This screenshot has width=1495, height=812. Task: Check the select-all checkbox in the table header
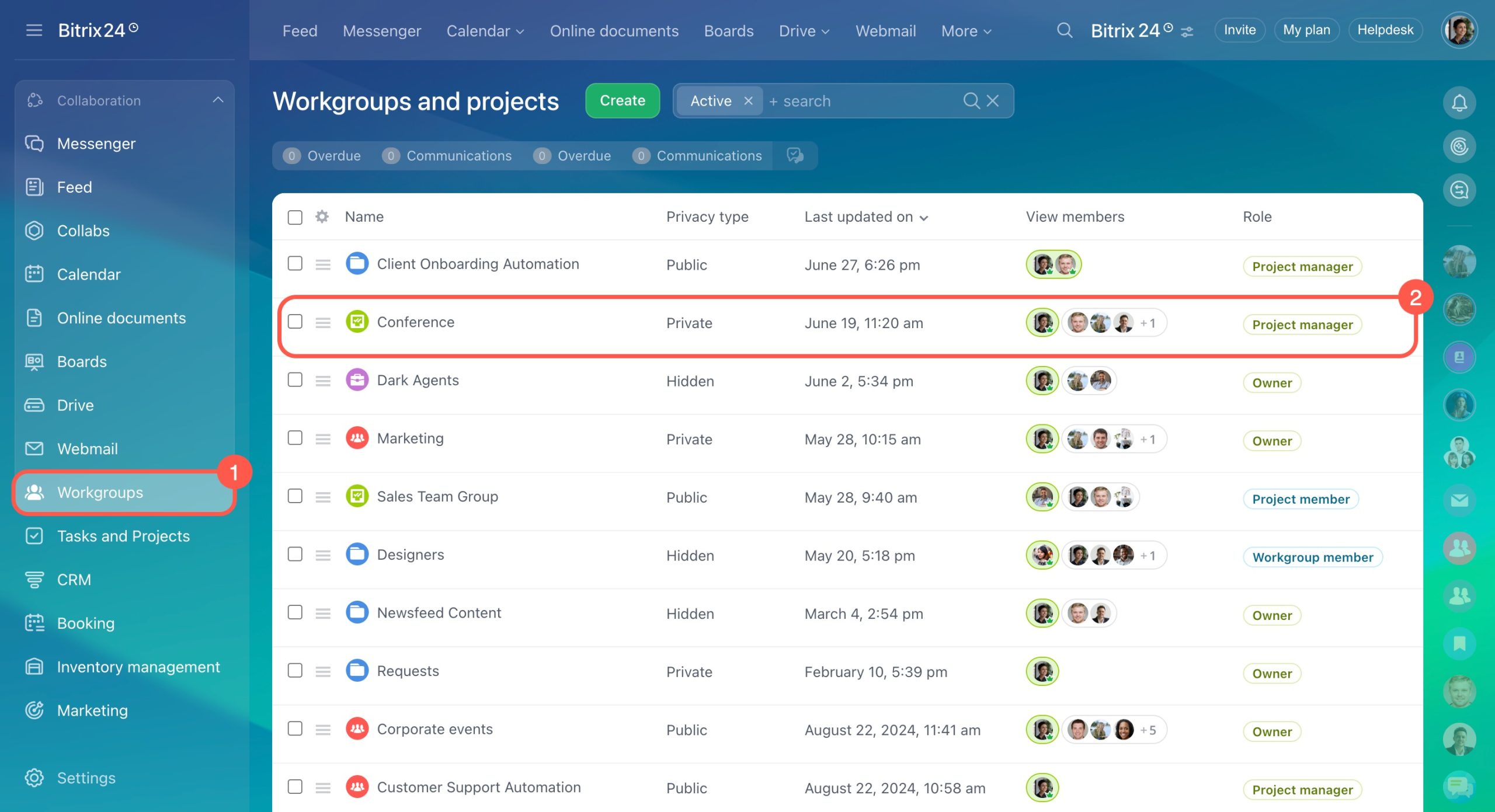pyautogui.click(x=295, y=217)
